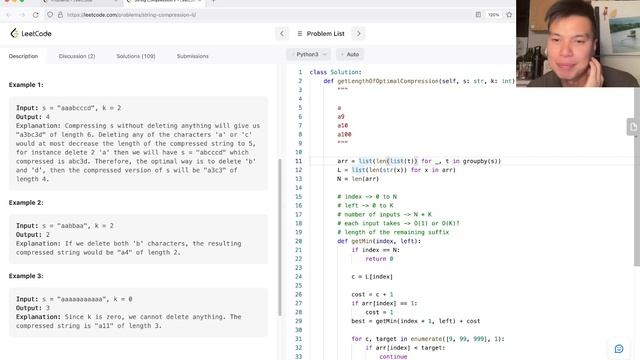The image size is (640, 360).
Task: Switch to the Description tab
Action: point(23,56)
